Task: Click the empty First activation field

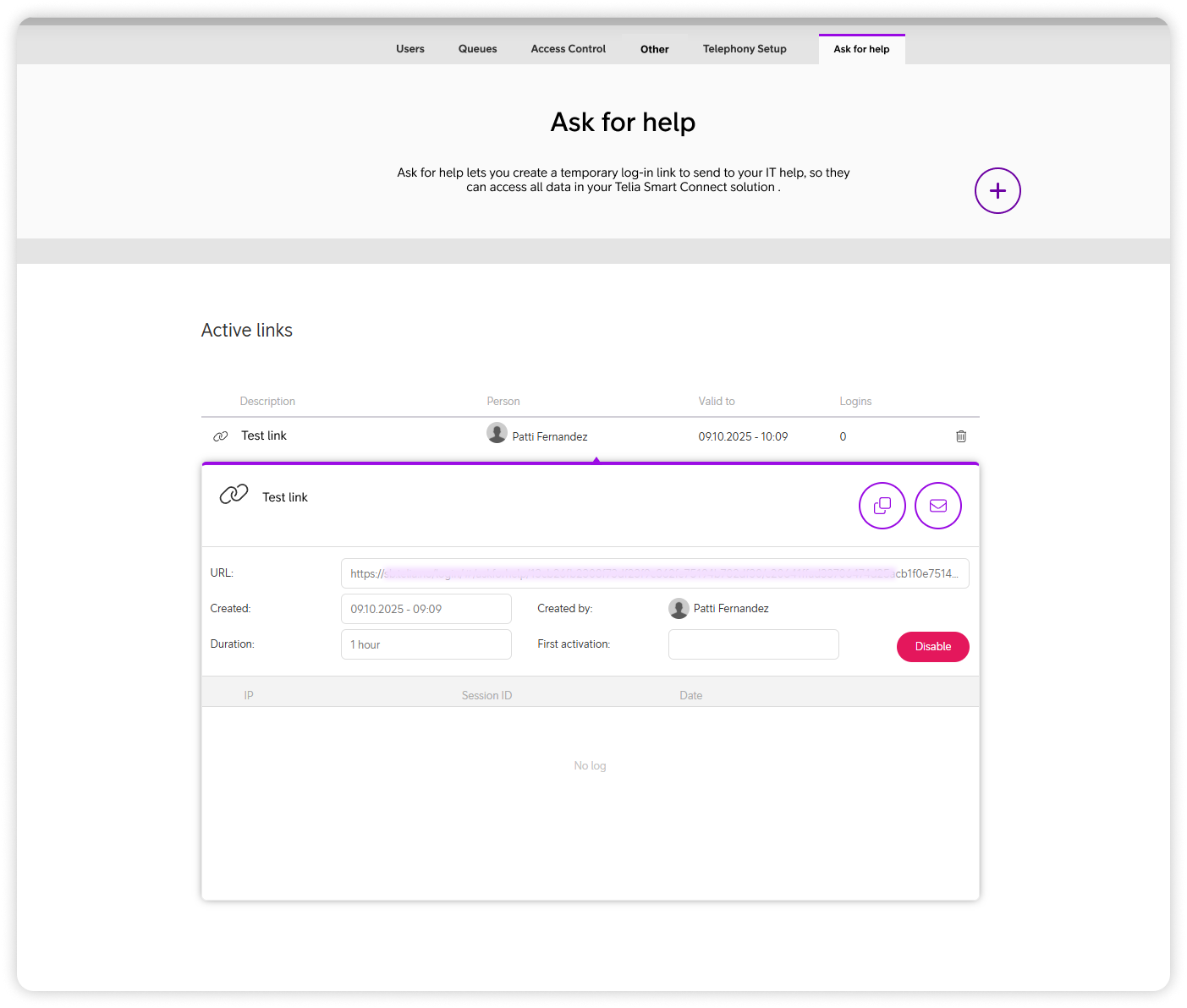Action: [x=753, y=644]
